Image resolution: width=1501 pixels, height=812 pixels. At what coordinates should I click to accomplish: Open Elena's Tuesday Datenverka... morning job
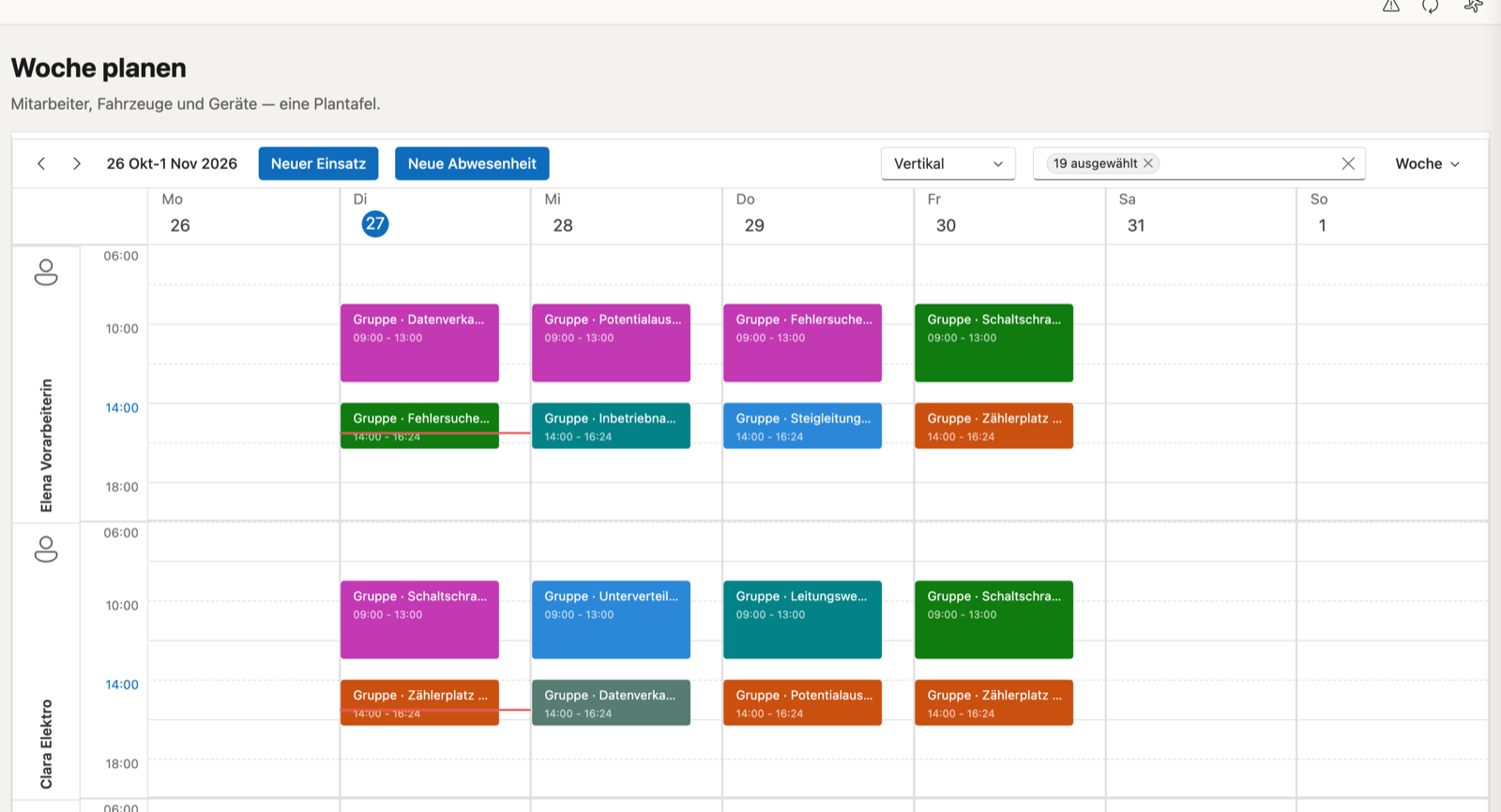[419, 342]
